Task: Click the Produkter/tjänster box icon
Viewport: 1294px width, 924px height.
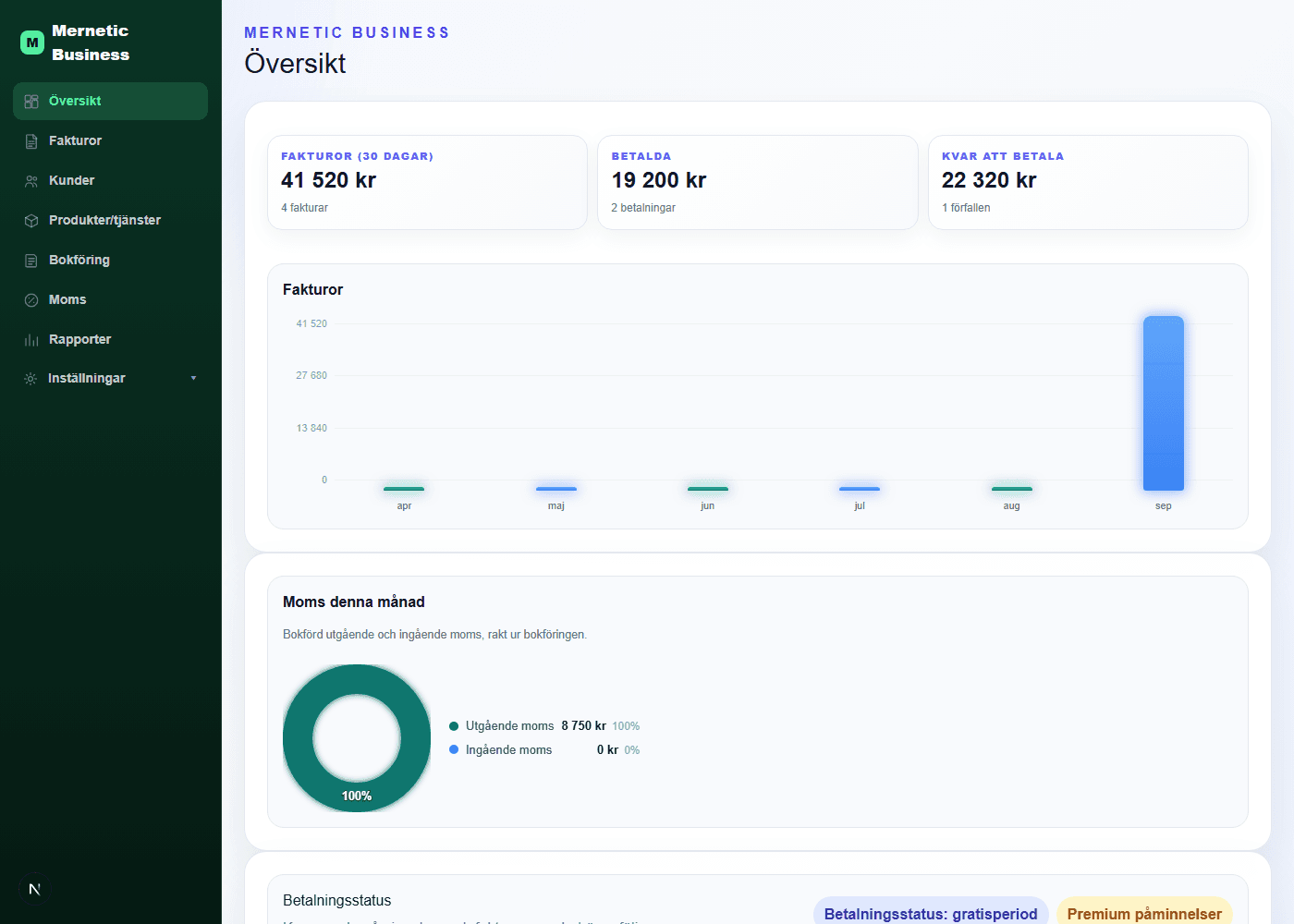Action: pos(31,221)
